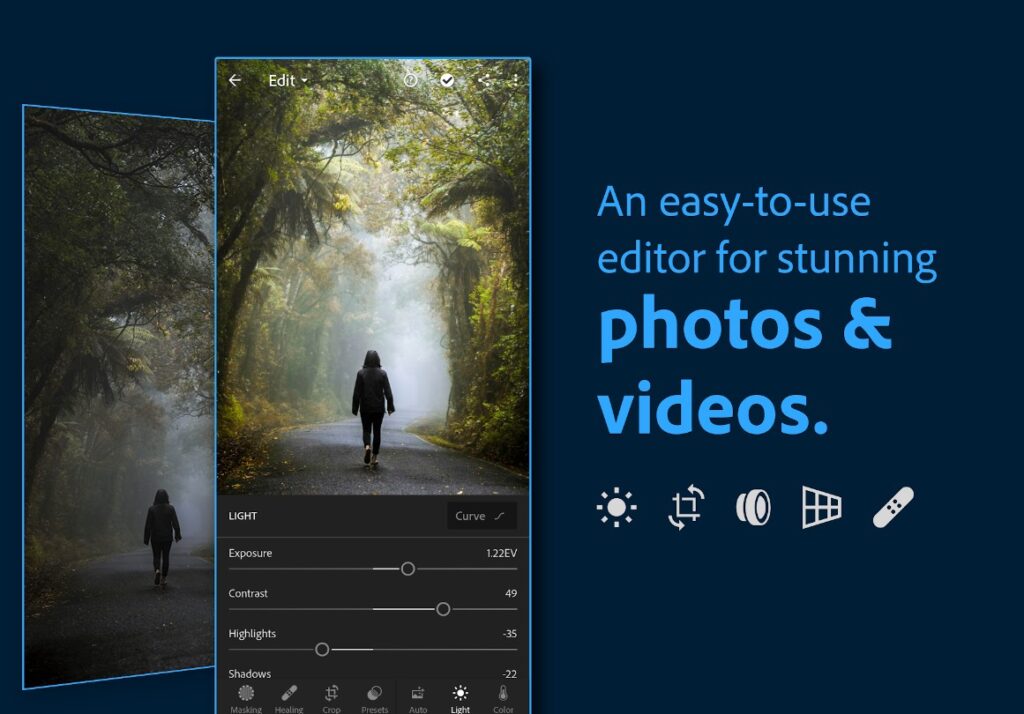This screenshot has height=714, width=1024.
Task: Click the perspective geometry icon graphic
Action: point(821,507)
